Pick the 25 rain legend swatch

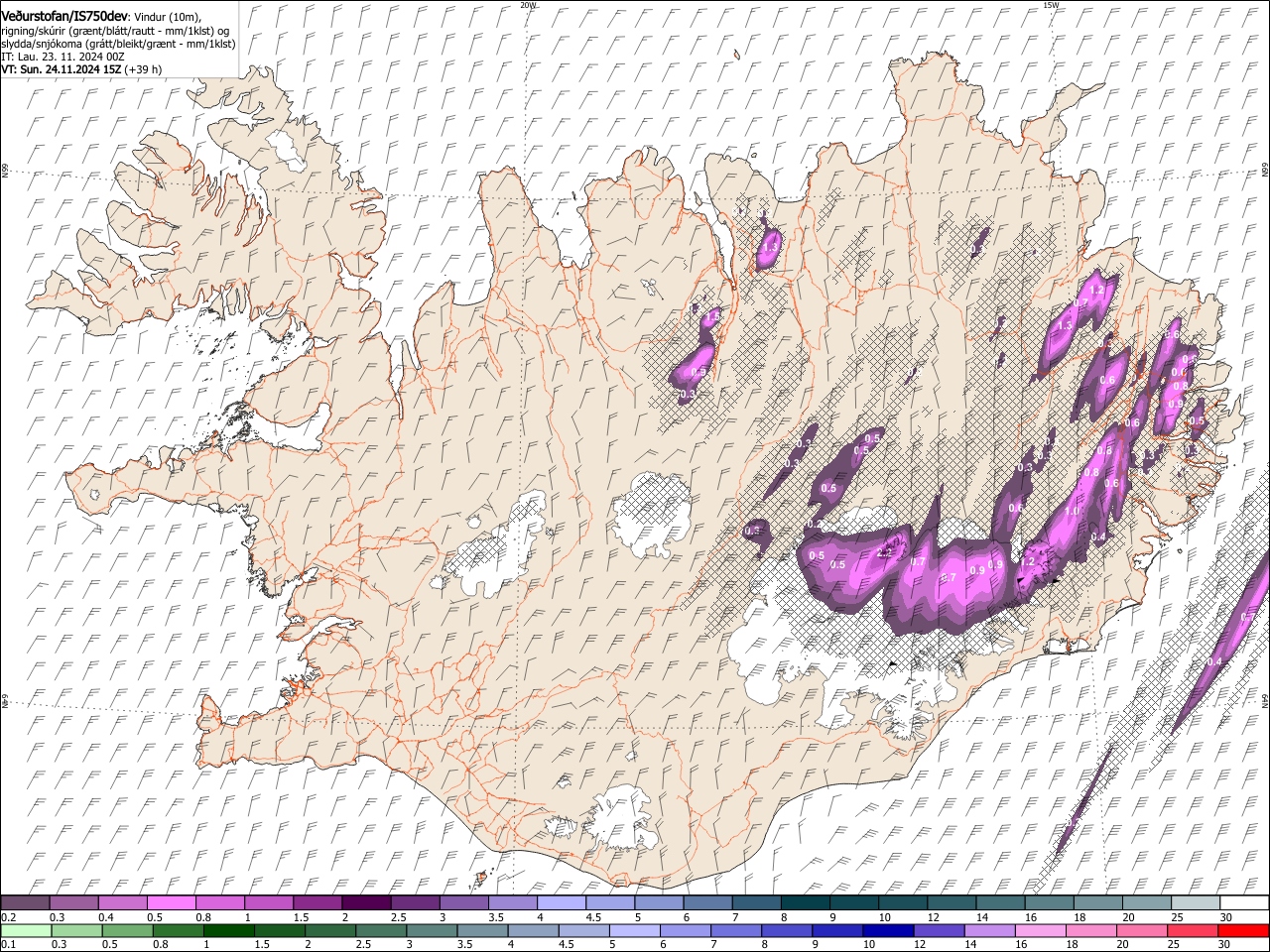tap(1193, 930)
